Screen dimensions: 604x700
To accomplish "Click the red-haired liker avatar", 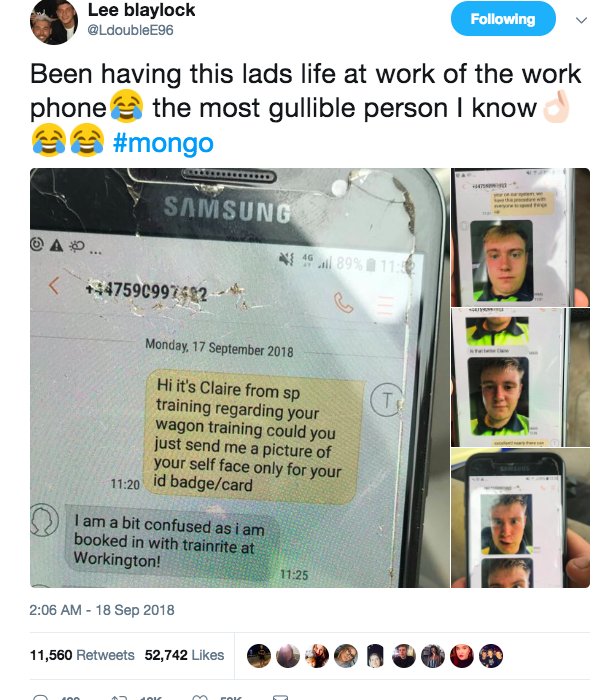I will coord(462,656).
